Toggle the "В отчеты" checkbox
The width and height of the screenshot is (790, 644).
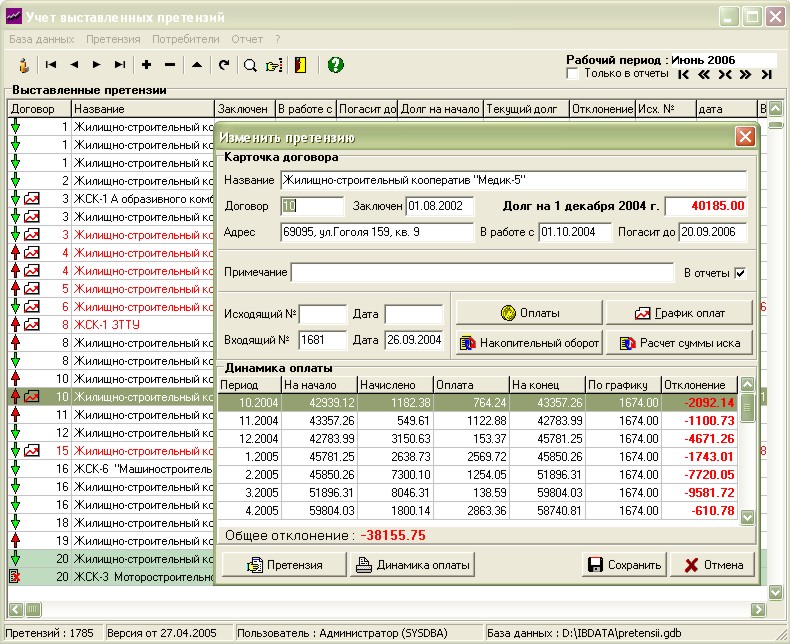pyautogui.click(x=740, y=273)
